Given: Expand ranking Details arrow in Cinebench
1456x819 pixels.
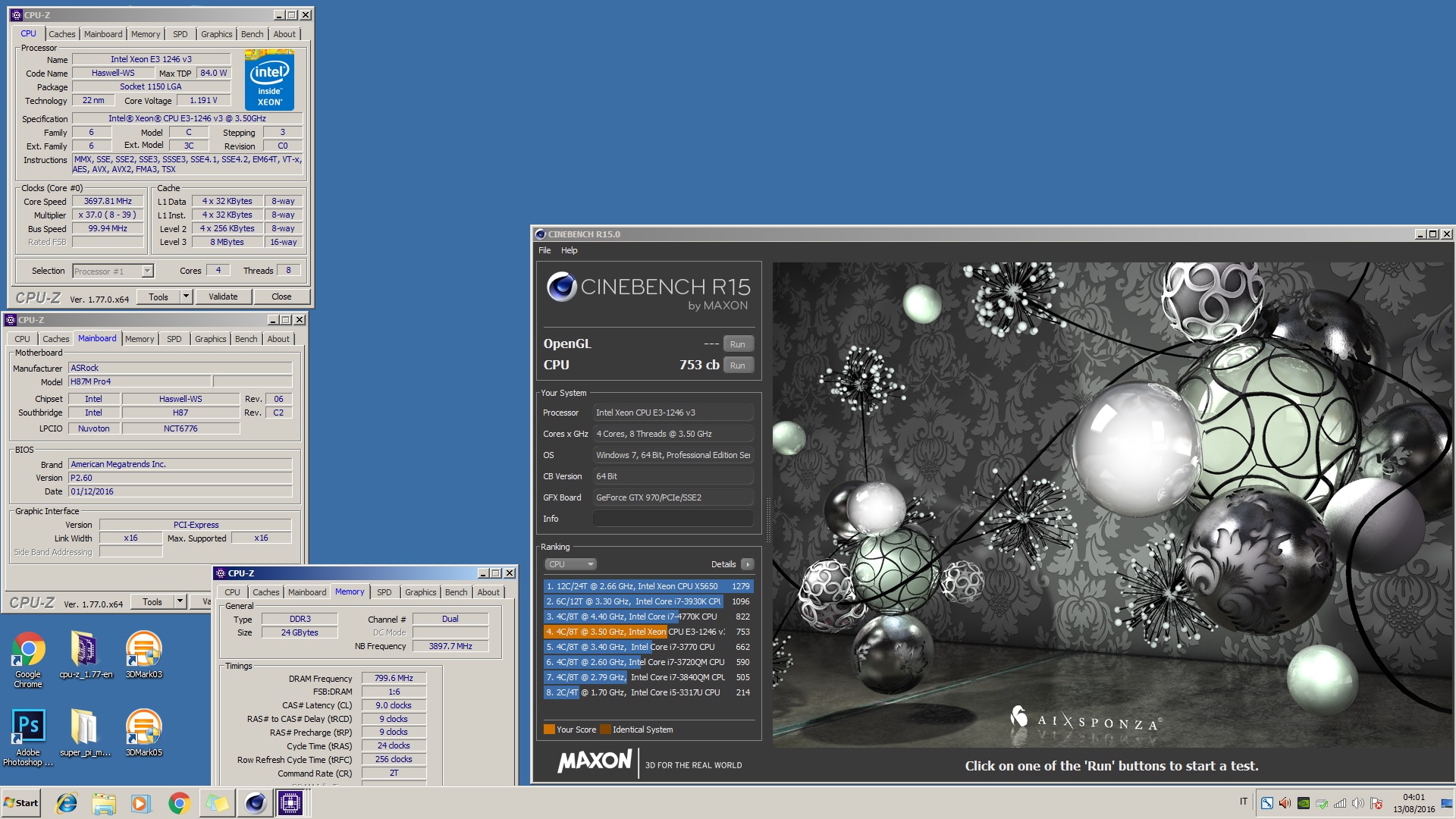Looking at the screenshot, I should pyautogui.click(x=747, y=564).
